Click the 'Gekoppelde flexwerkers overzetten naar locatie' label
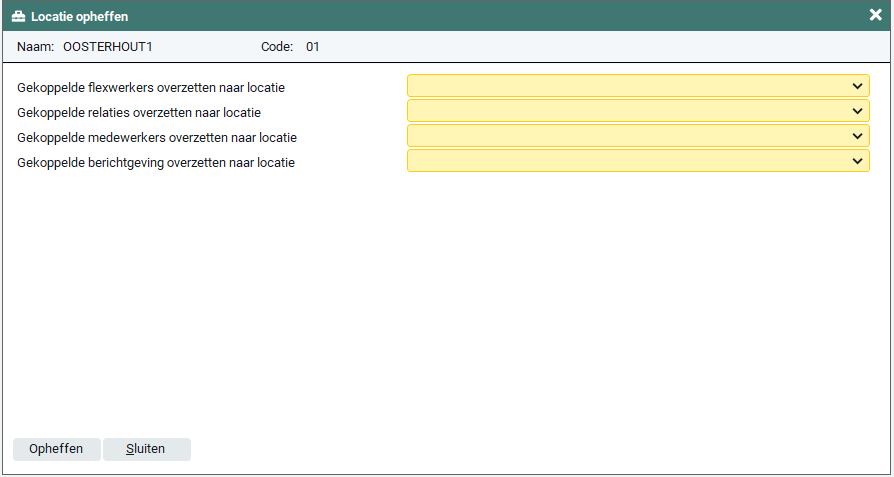The width and height of the screenshot is (894, 477). click(151, 88)
